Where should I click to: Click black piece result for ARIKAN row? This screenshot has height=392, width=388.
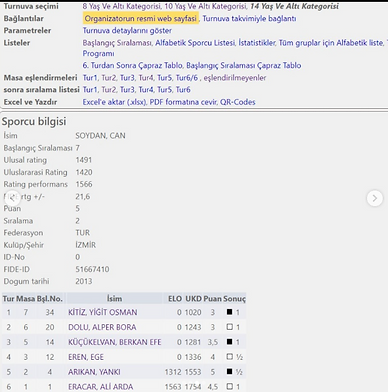point(229,372)
